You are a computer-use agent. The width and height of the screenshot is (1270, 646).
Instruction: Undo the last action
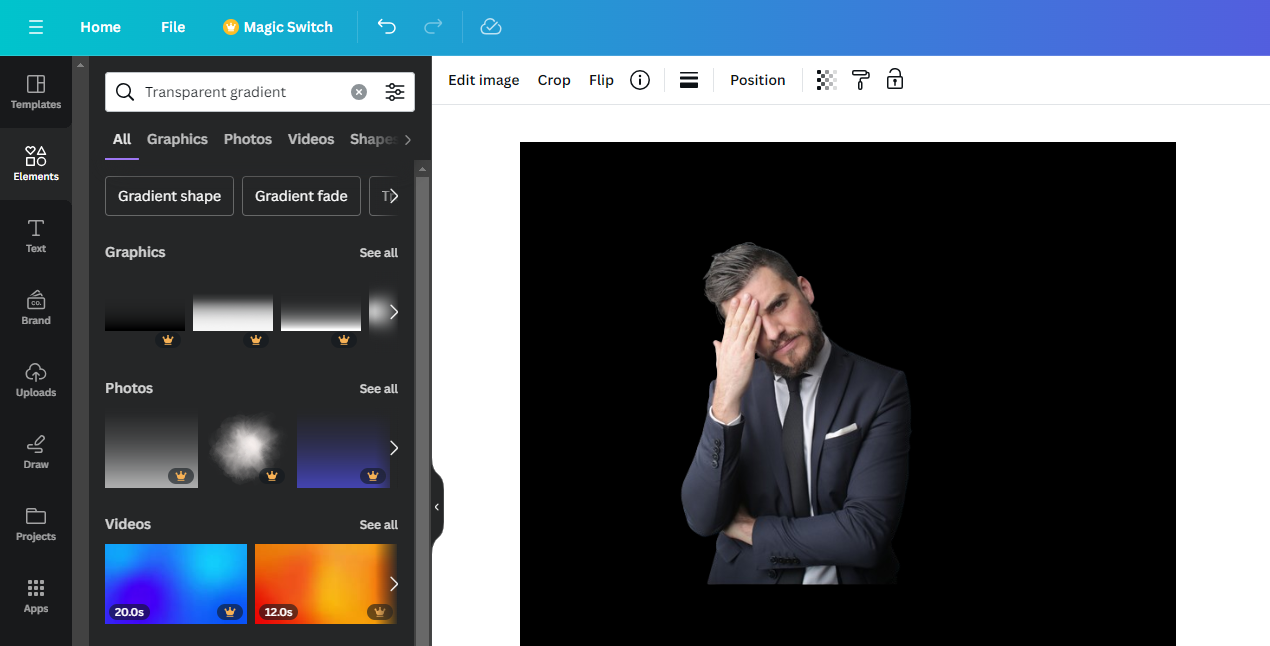(387, 27)
